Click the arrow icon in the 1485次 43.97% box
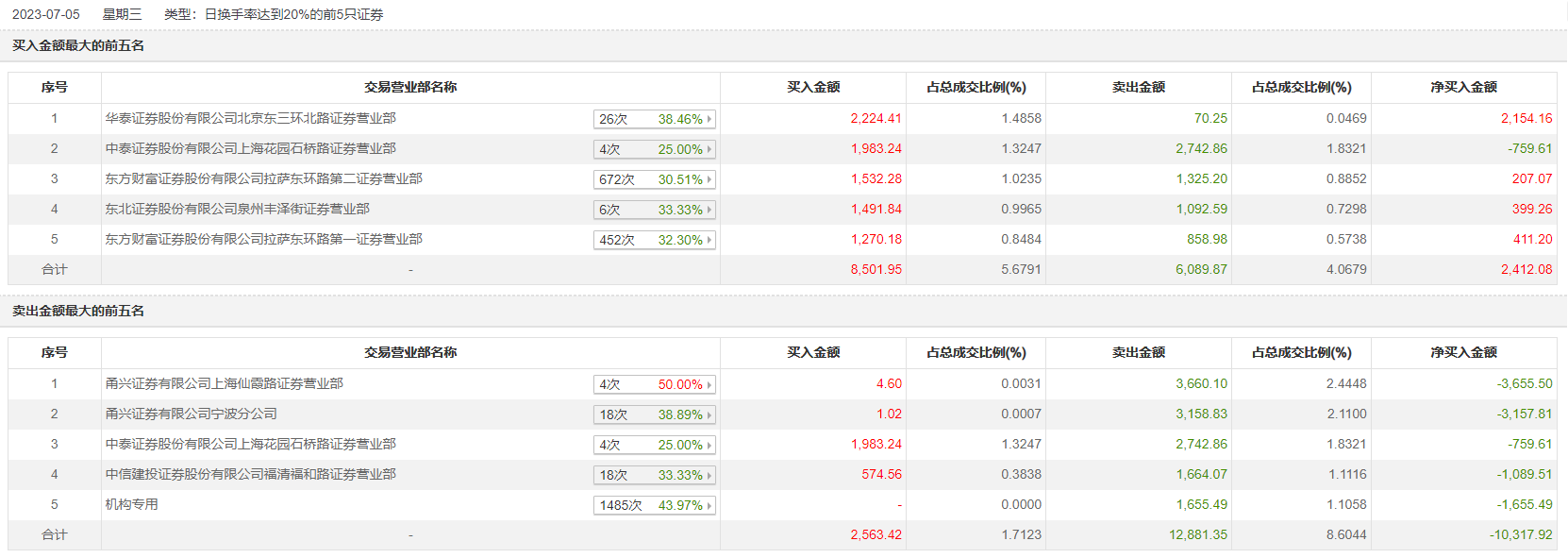 (x=709, y=505)
